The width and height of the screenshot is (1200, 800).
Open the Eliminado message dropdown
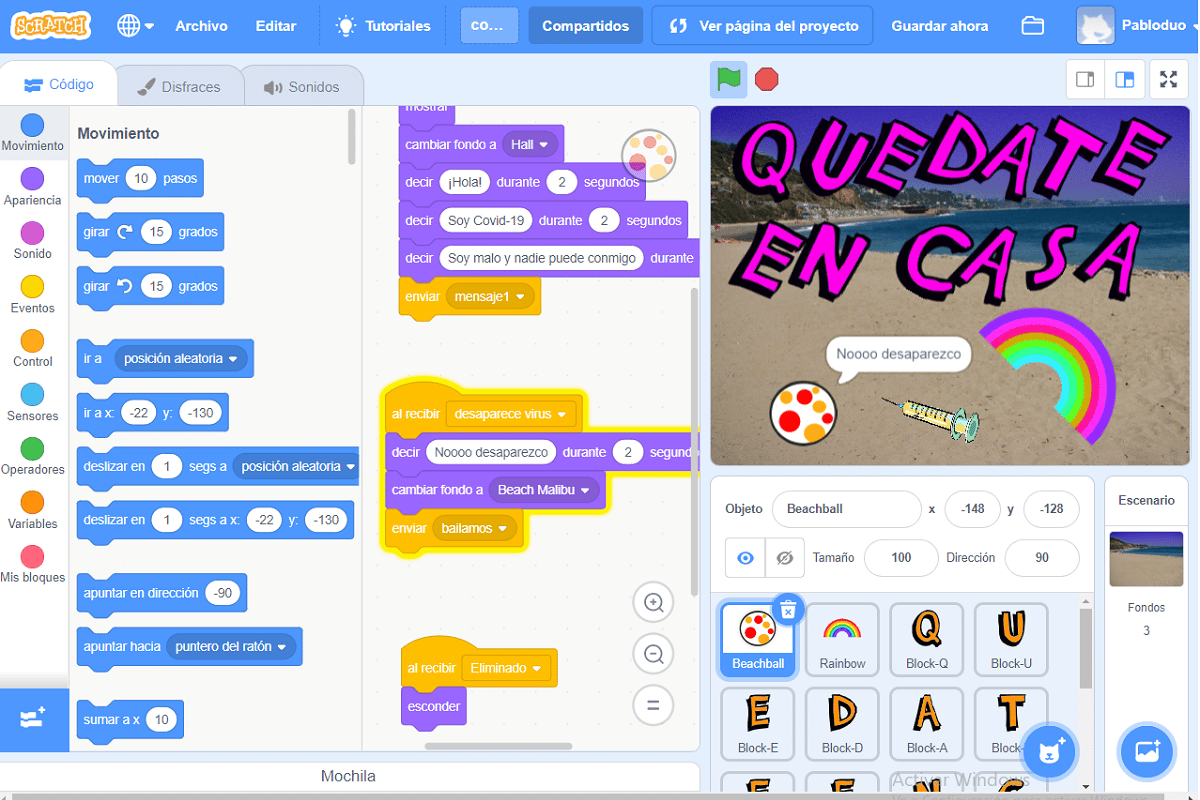[506, 667]
